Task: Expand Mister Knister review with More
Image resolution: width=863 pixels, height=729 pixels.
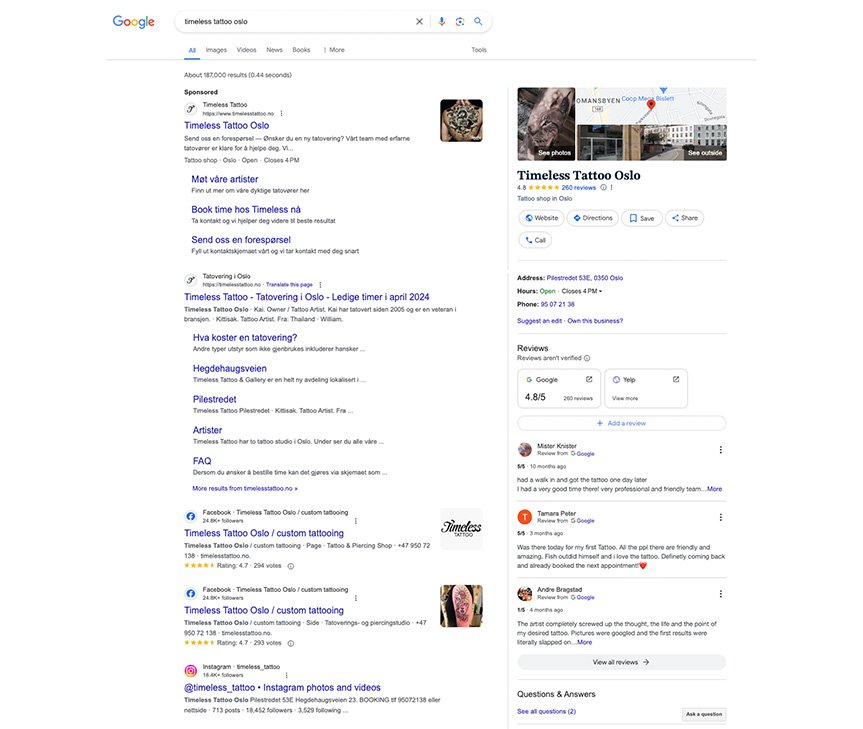Action: tap(714, 489)
